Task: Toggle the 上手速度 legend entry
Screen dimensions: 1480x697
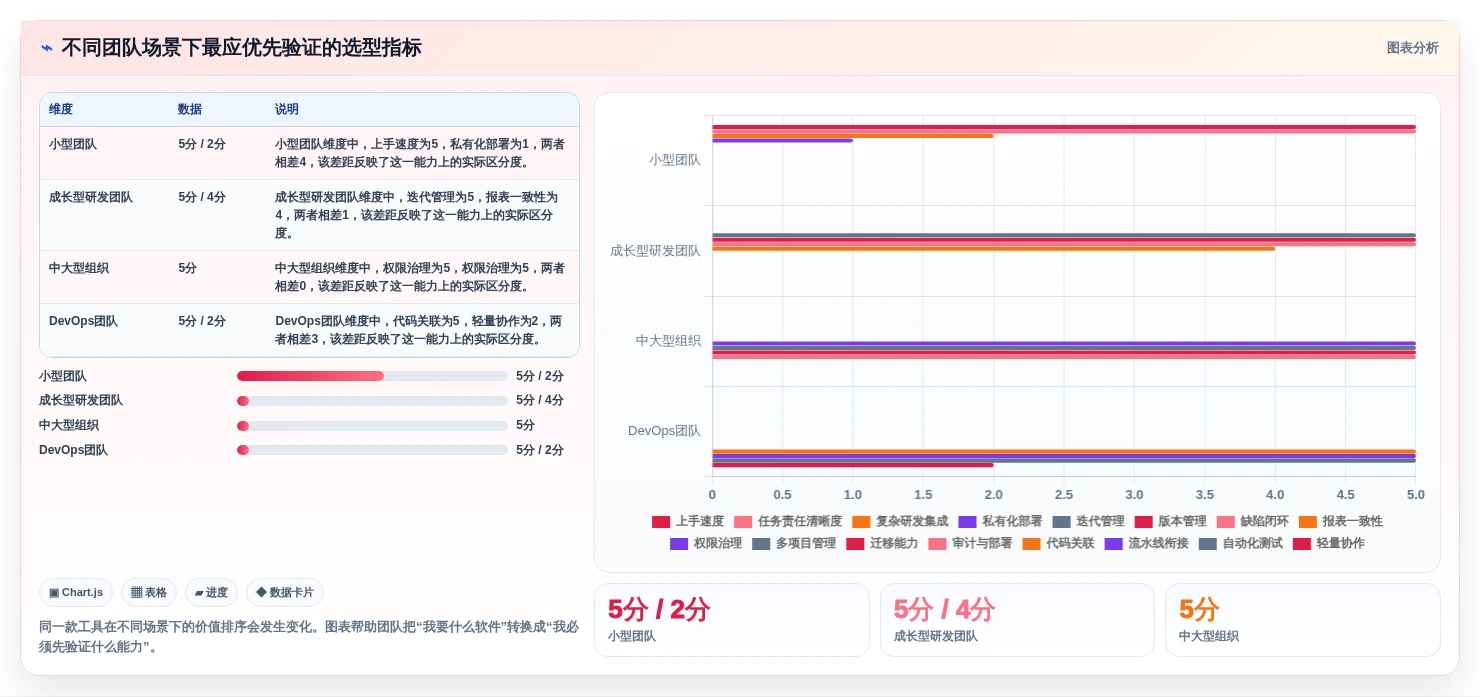Action: (687, 521)
